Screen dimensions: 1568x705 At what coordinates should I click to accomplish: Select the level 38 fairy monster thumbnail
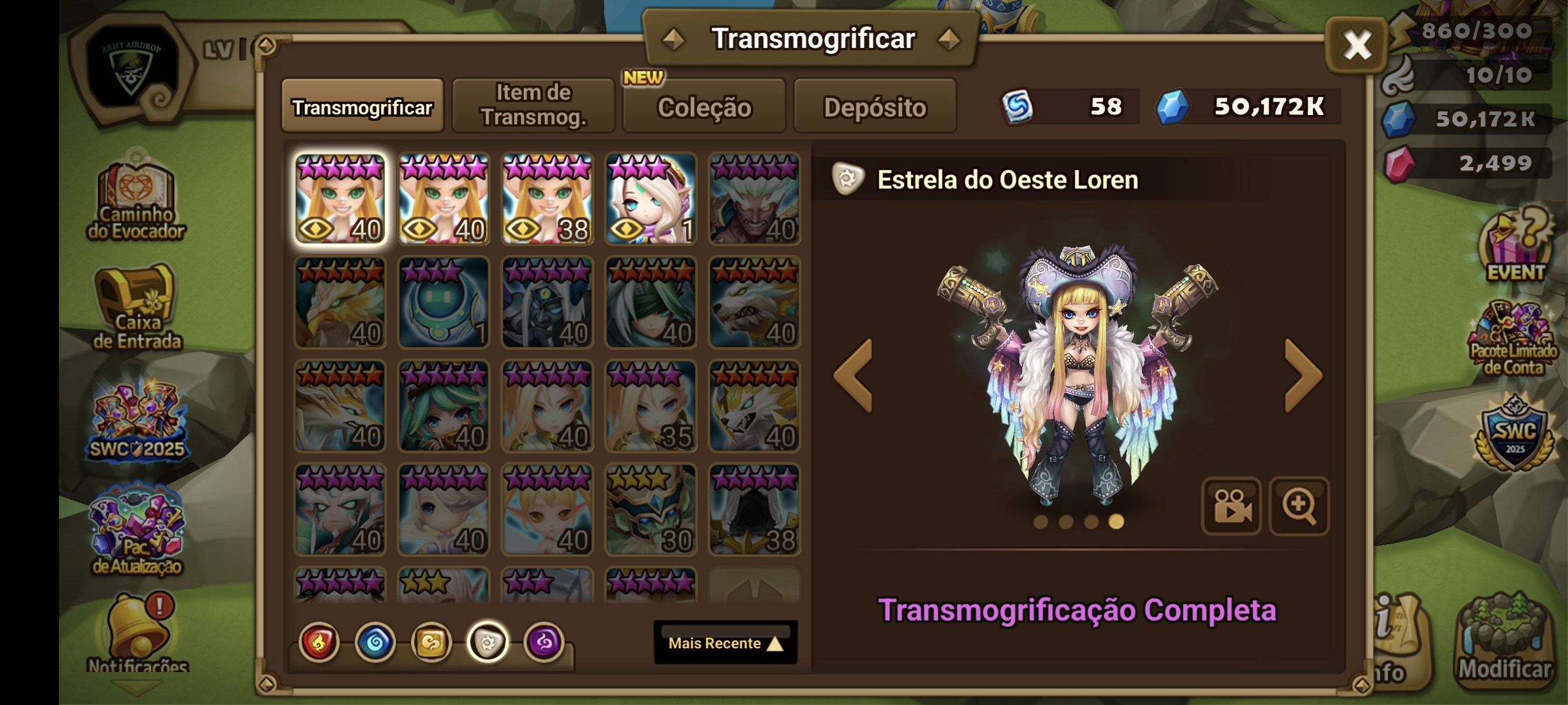point(547,199)
